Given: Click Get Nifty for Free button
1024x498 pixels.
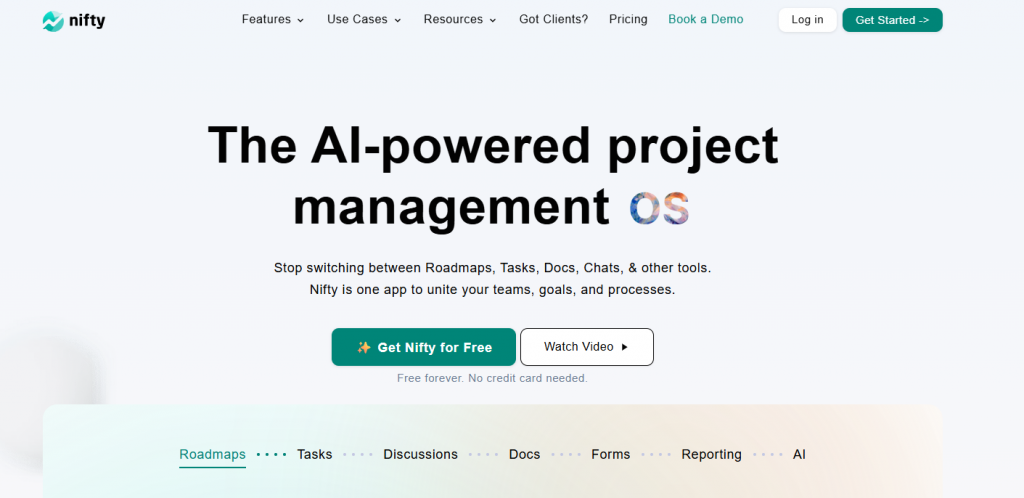Looking at the screenshot, I should [x=424, y=347].
